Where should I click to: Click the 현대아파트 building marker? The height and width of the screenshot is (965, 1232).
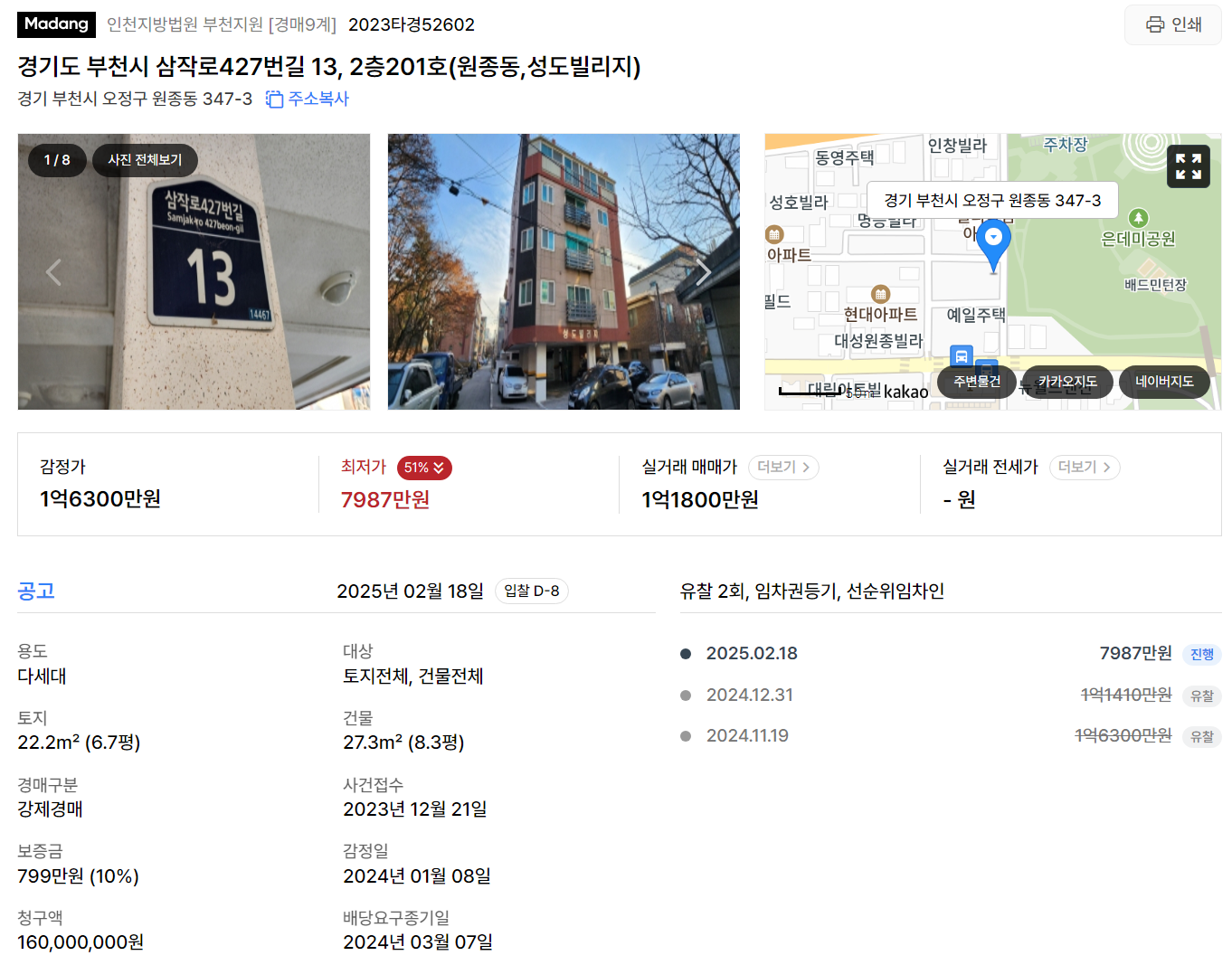pos(880,294)
